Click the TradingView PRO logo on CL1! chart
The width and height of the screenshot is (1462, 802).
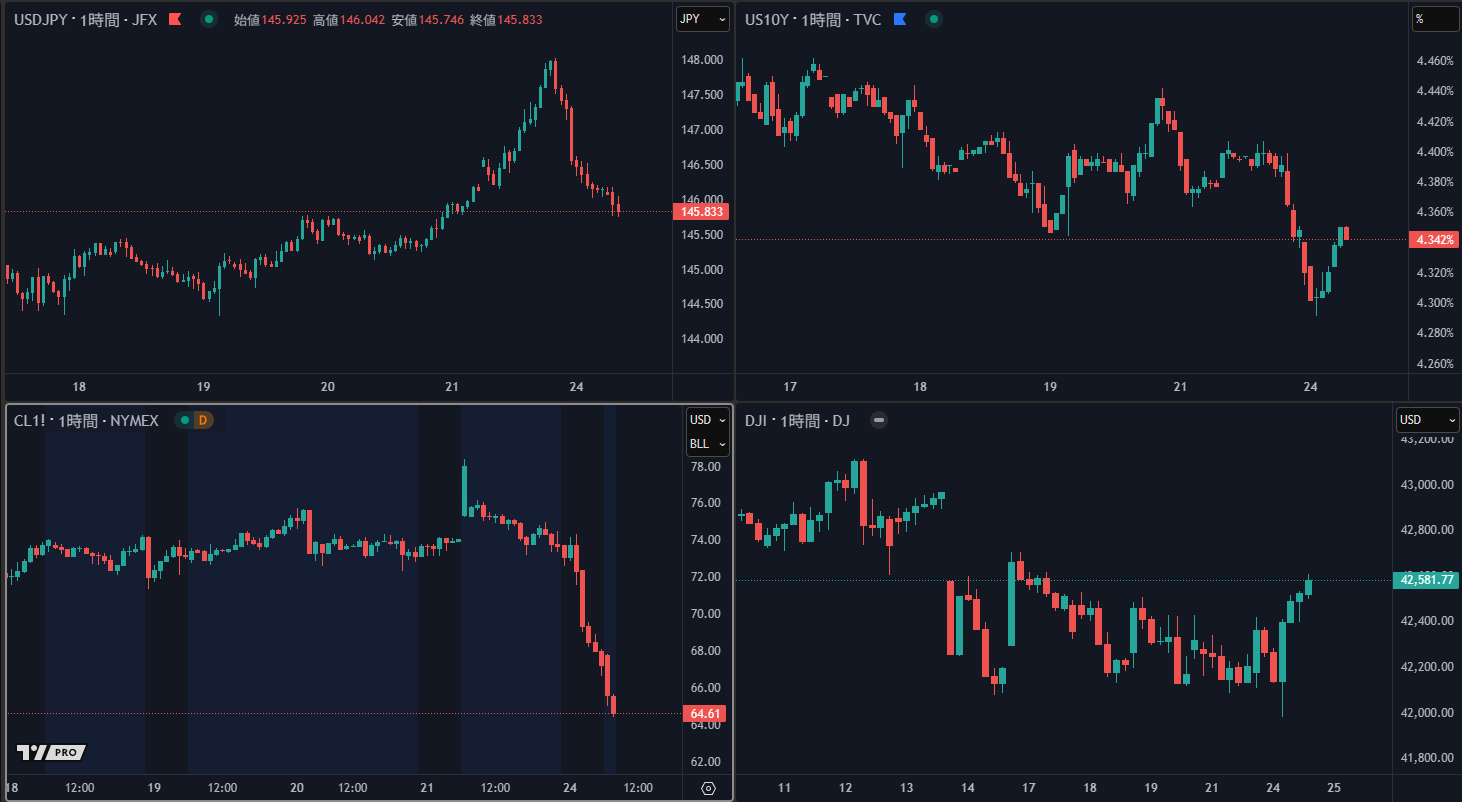[52, 752]
